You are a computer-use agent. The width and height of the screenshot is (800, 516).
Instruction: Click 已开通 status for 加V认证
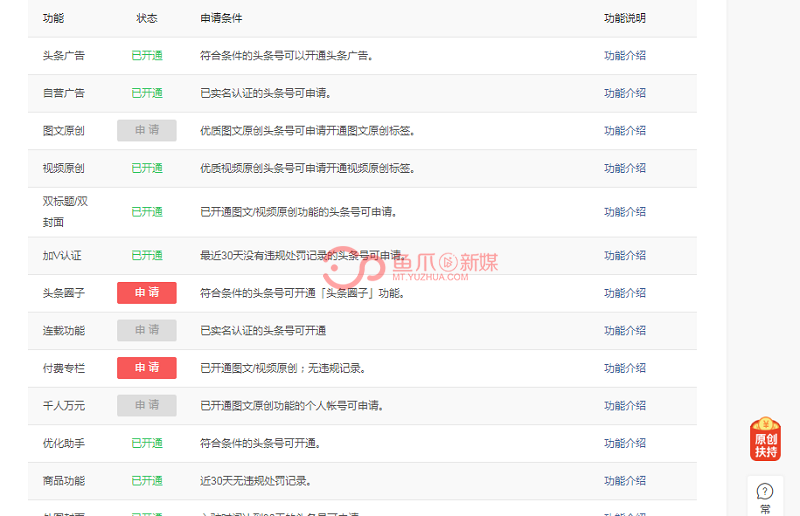click(x=147, y=256)
